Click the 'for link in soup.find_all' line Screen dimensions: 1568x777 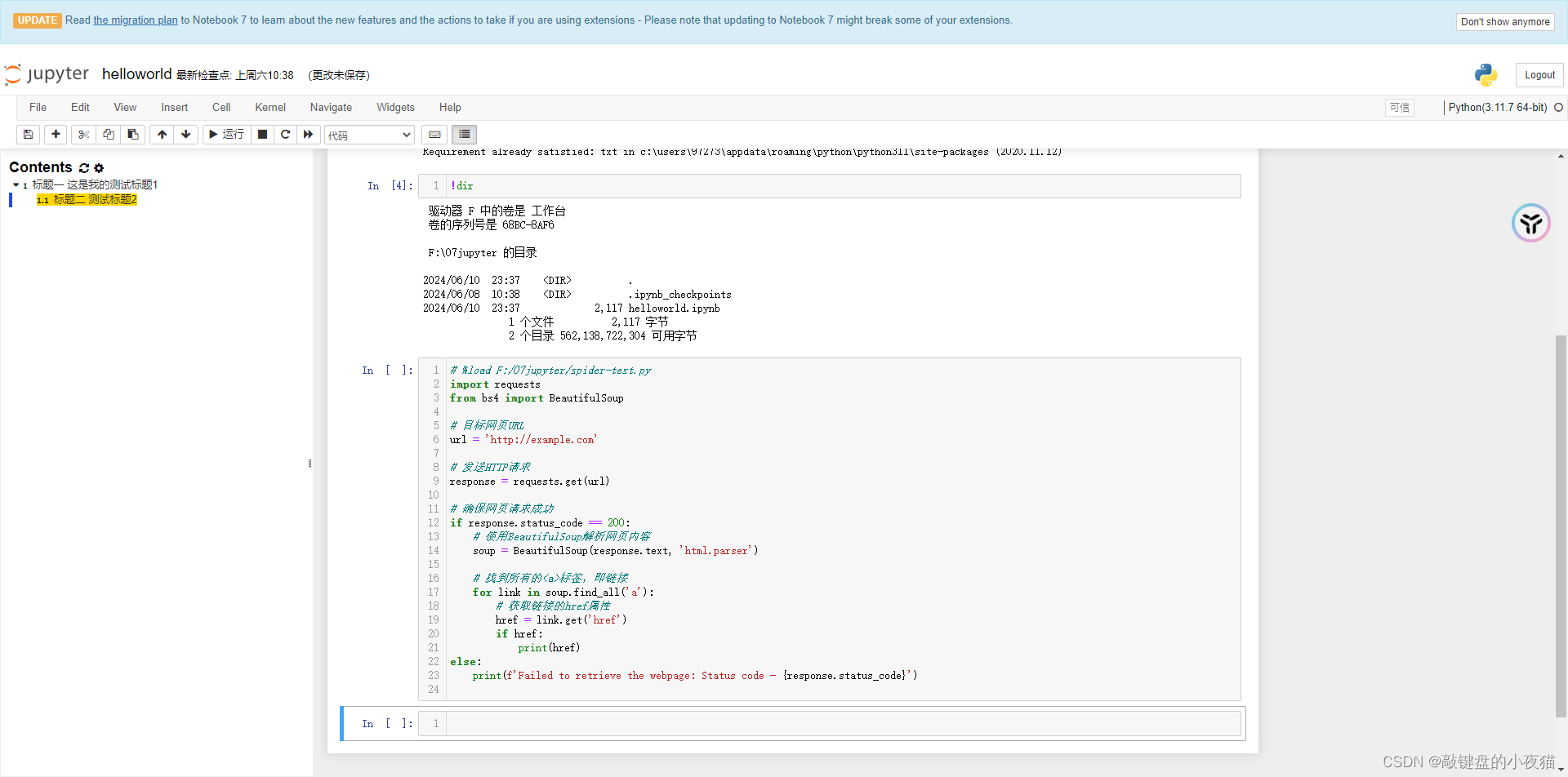coord(563,593)
